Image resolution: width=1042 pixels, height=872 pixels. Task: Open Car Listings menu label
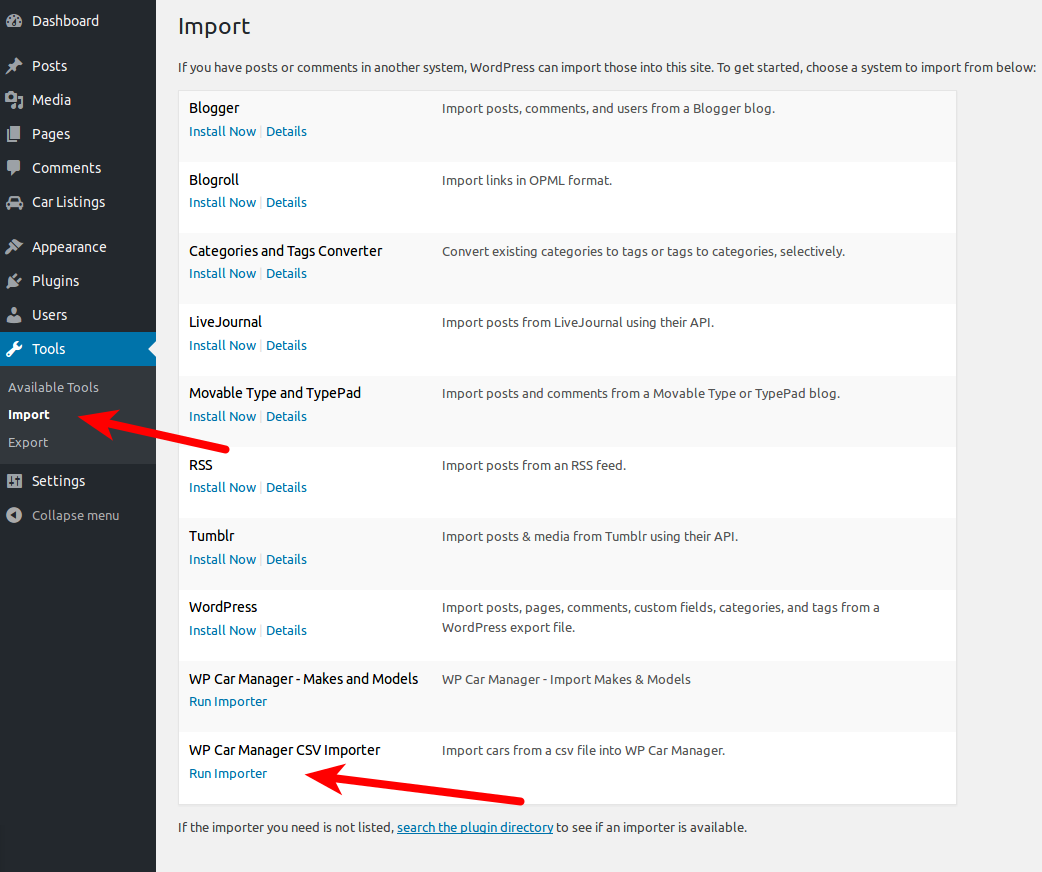[68, 202]
